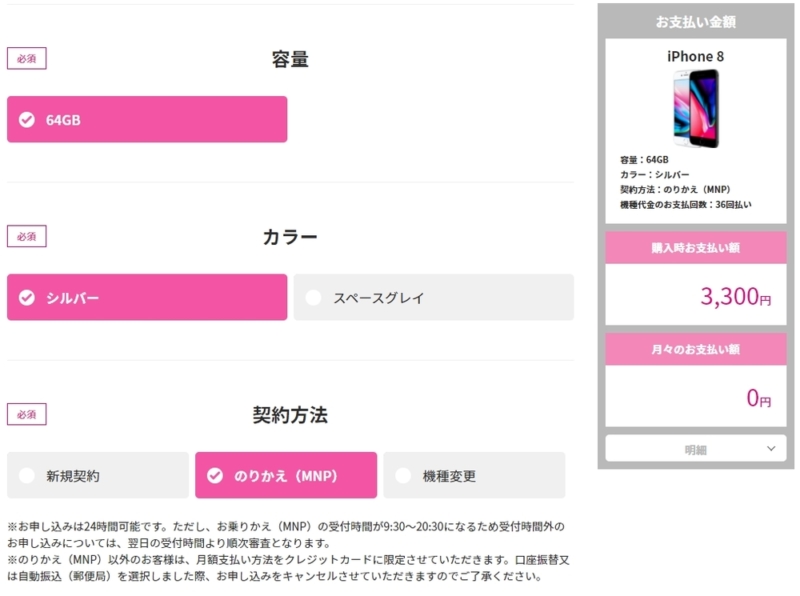The height and width of the screenshot is (596, 800).
Task: Click the checkmark icon on のりかえ（MNP）
Action: pyautogui.click(x=215, y=476)
